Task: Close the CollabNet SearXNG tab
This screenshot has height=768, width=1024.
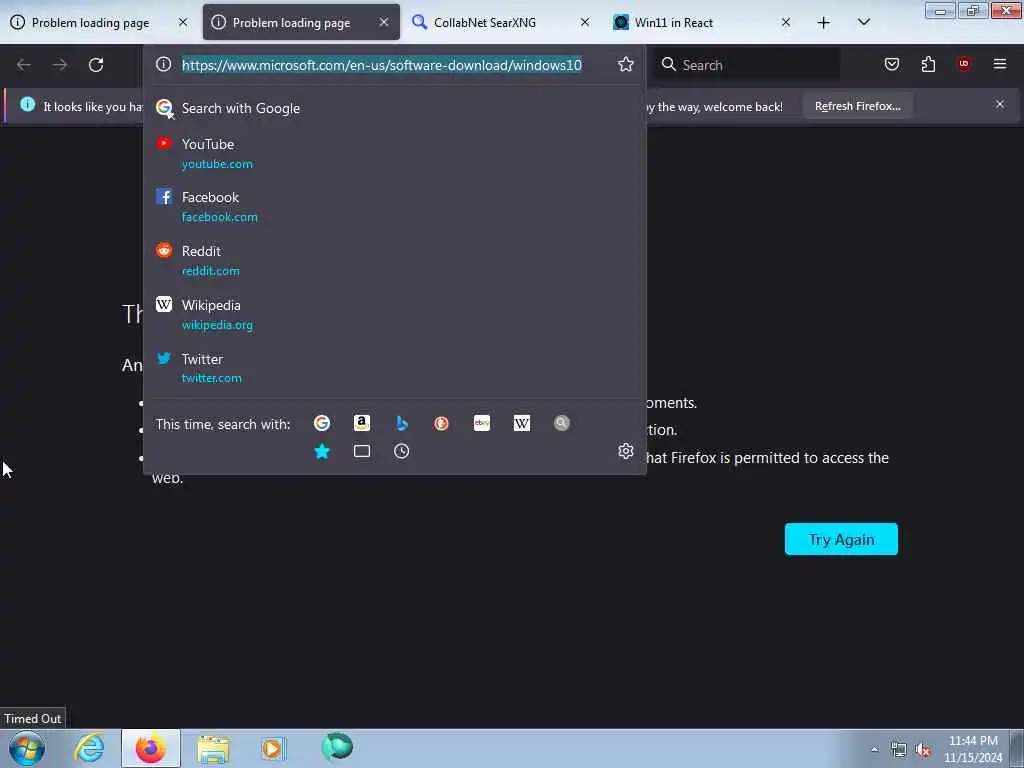Action: [x=585, y=22]
